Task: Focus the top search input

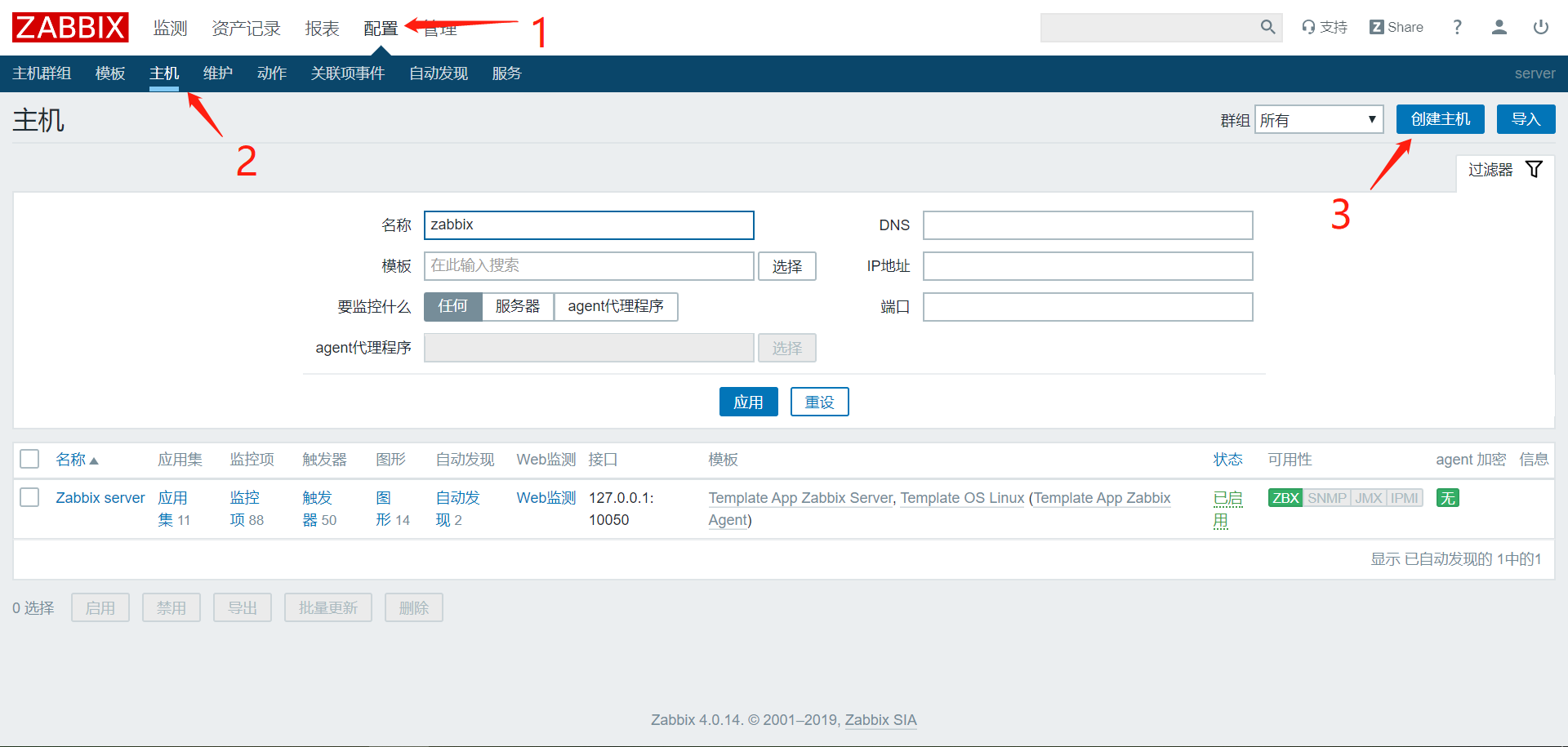Action: [x=1148, y=27]
